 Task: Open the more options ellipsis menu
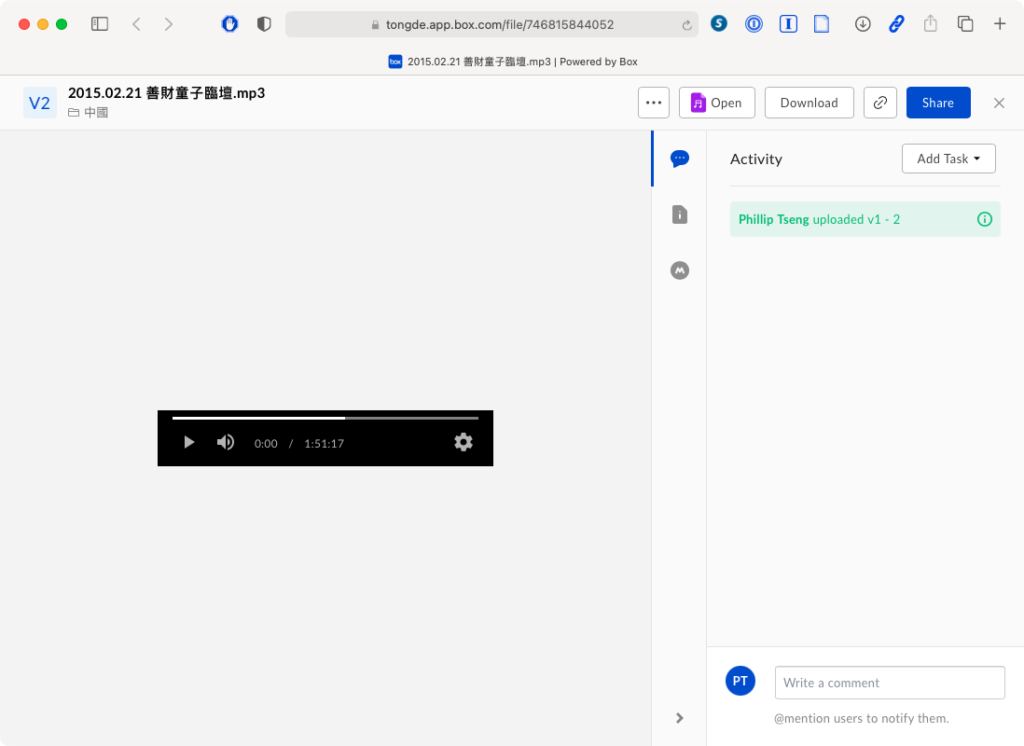(x=654, y=103)
